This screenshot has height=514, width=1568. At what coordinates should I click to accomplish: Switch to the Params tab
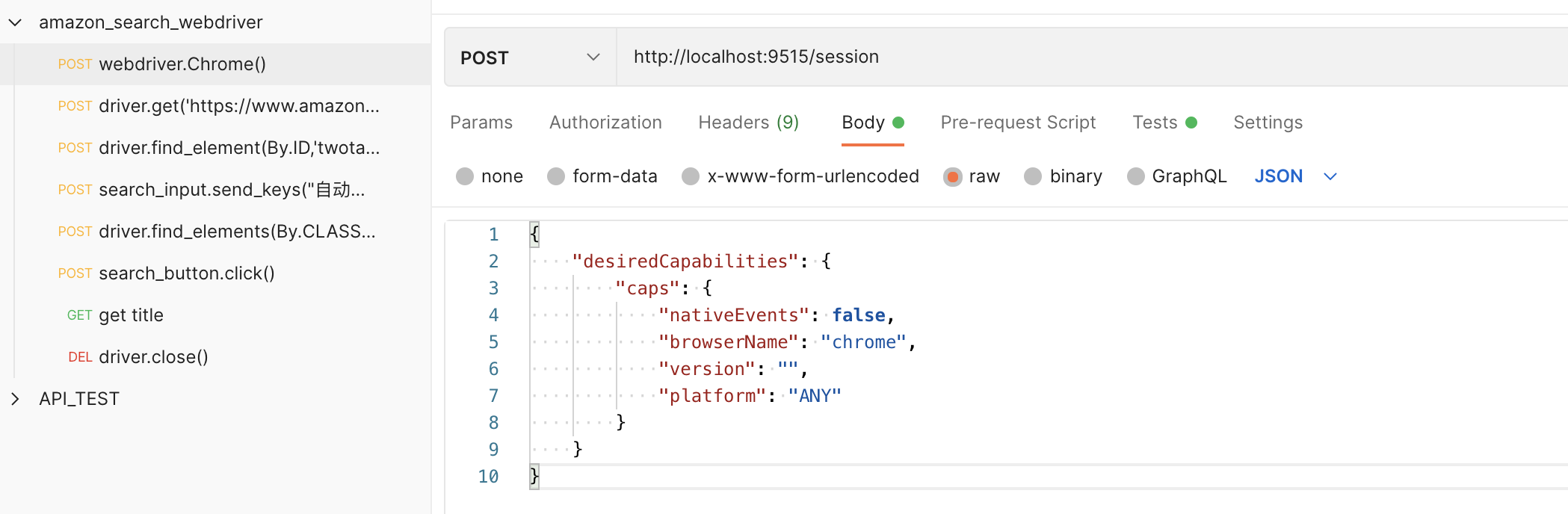tap(481, 123)
